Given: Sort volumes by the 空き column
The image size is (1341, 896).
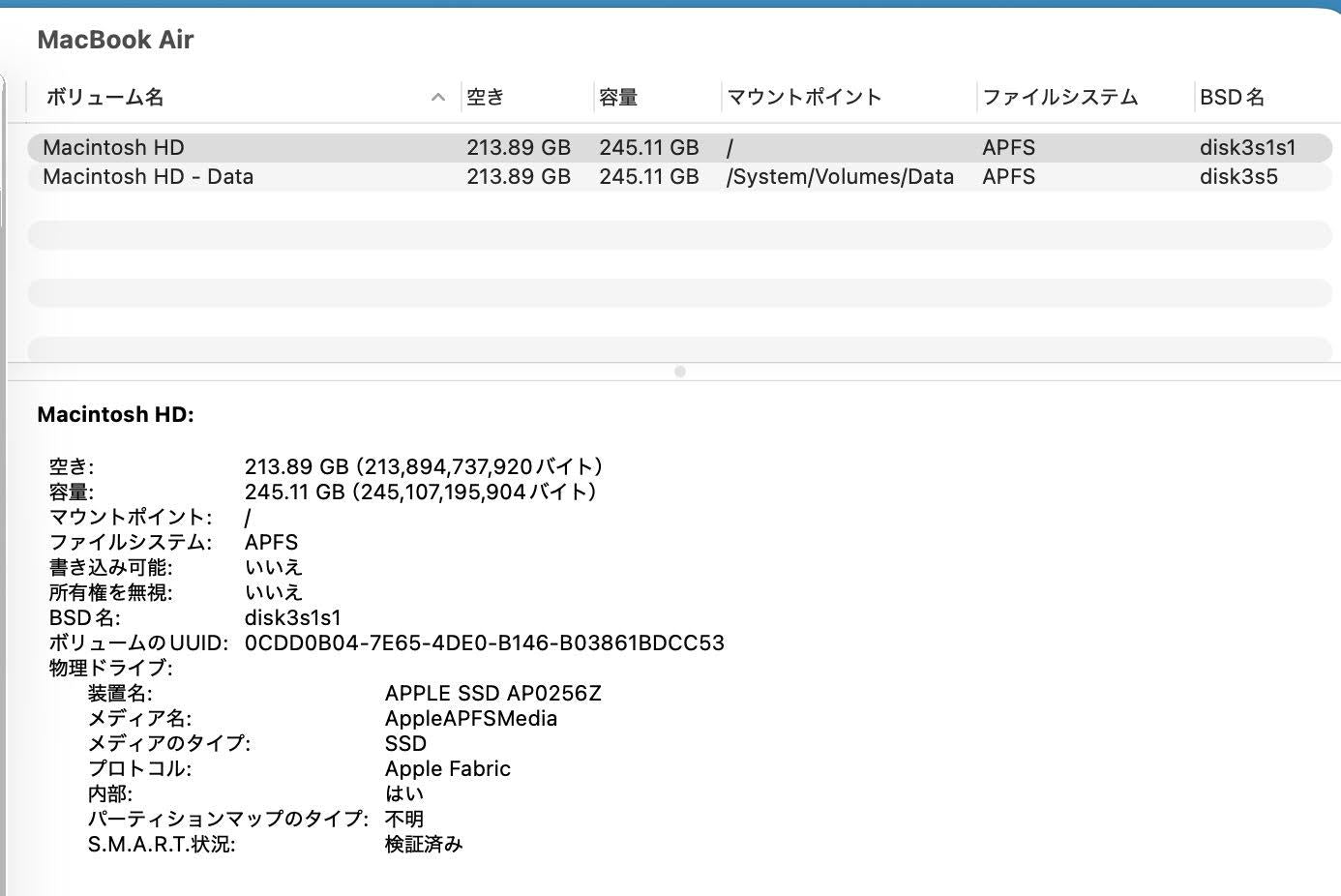Looking at the screenshot, I should coord(483,97).
